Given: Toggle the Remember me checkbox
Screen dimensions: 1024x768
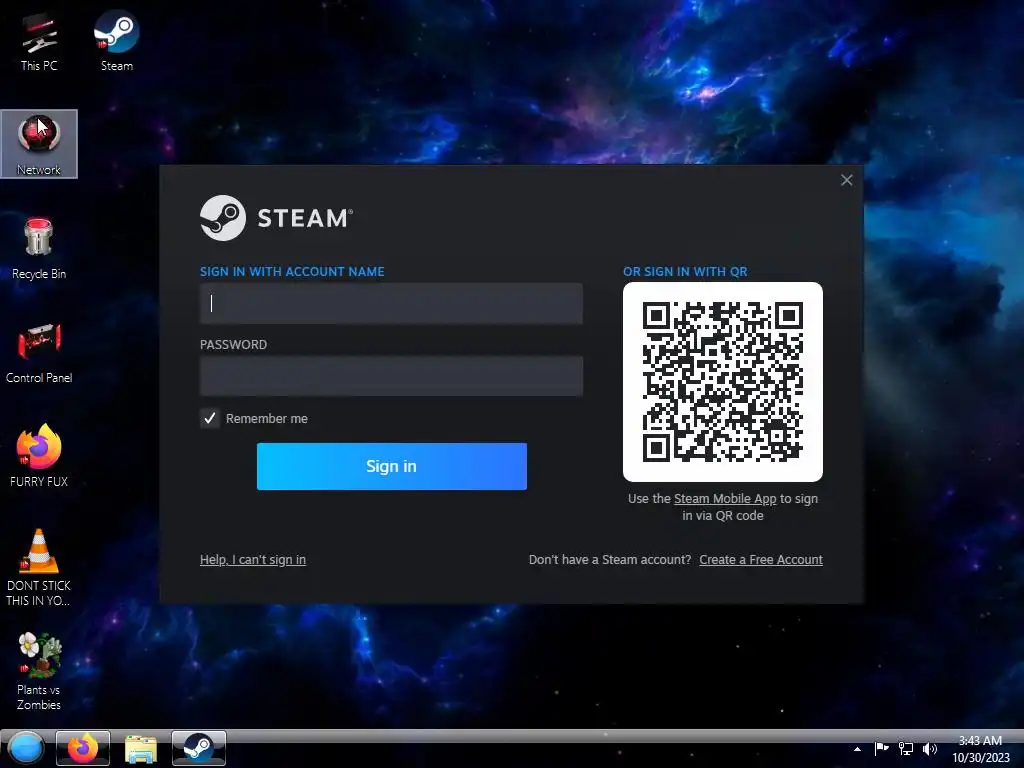Looking at the screenshot, I should (210, 418).
